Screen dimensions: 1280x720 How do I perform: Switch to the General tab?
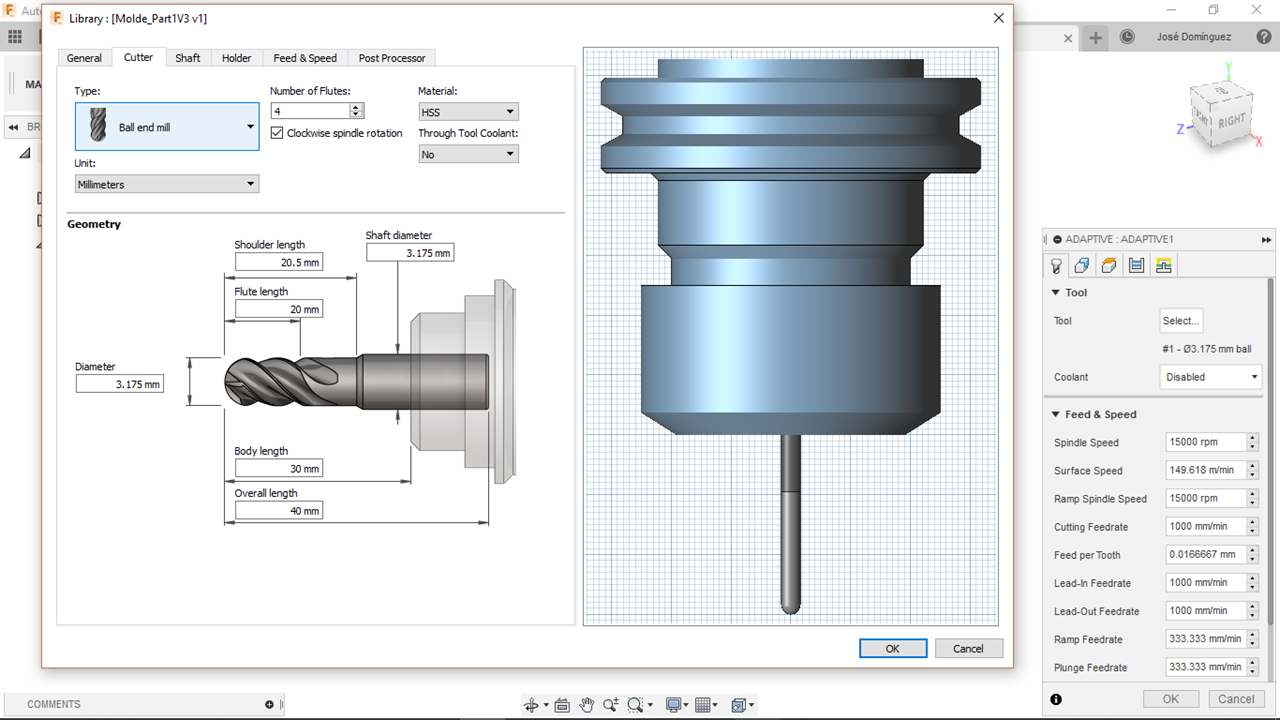[x=84, y=58]
